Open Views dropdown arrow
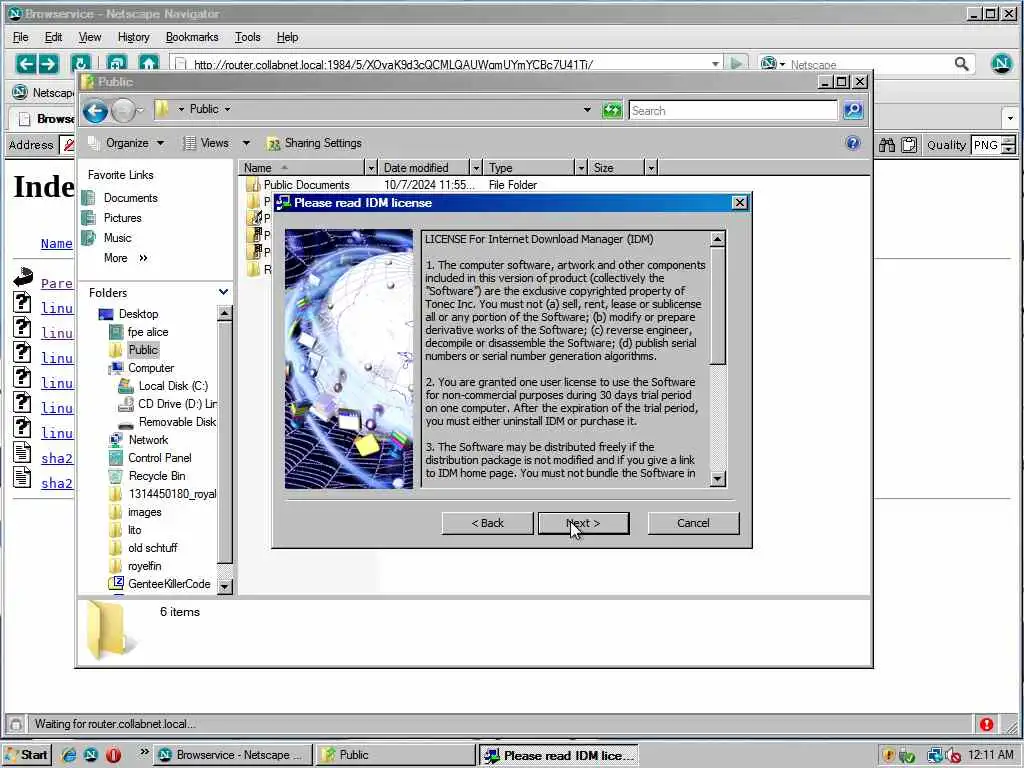This screenshot has height=768, width=1024. (246, 143)
